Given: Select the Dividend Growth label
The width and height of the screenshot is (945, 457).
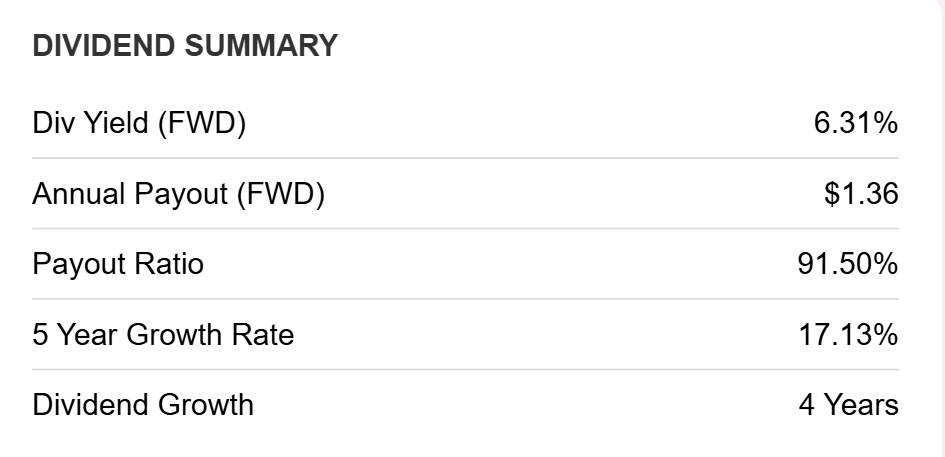Looking at the screenshot, I should coord(143,405).
